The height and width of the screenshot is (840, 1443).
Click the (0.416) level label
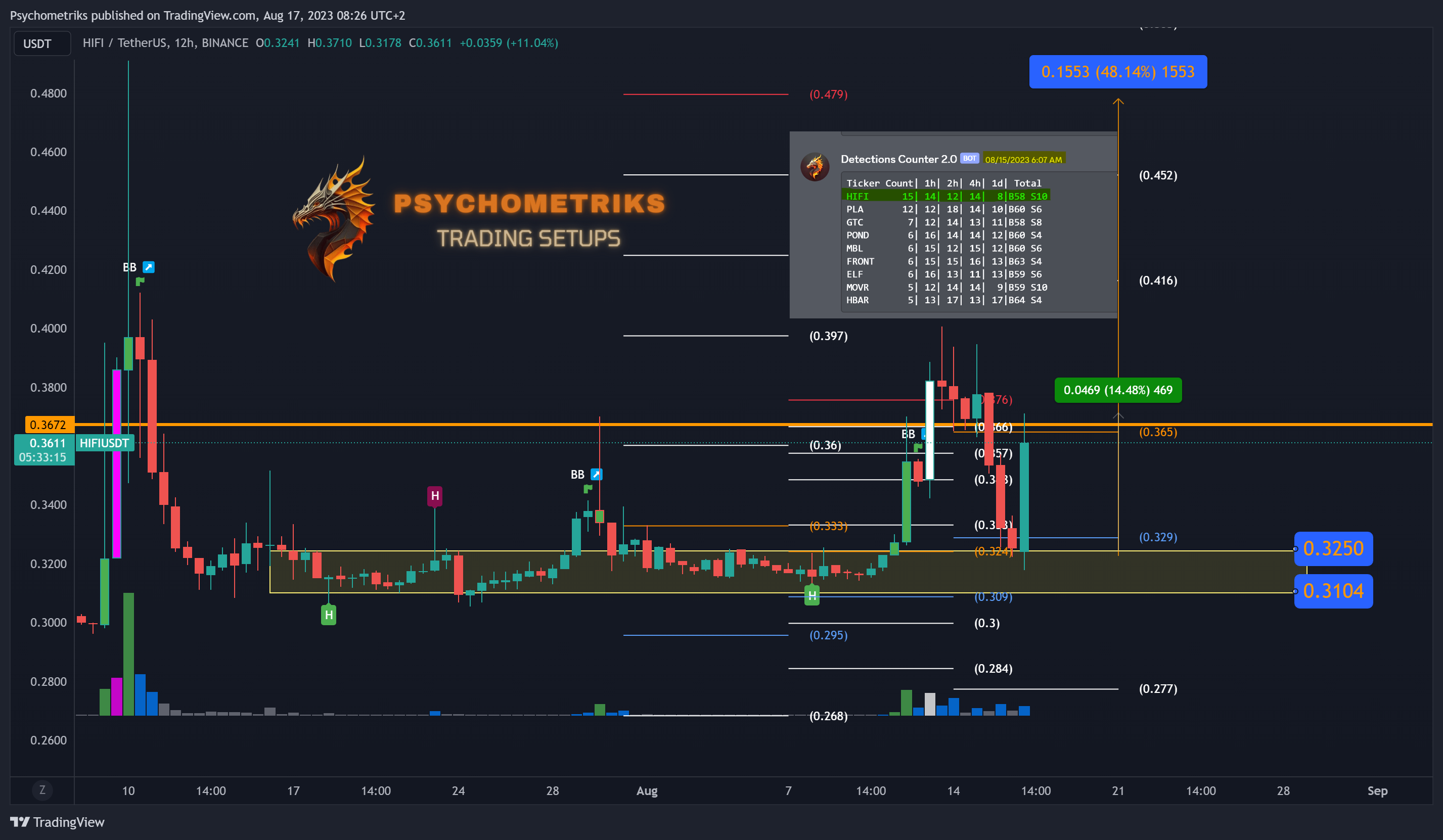click(1158, 280)
